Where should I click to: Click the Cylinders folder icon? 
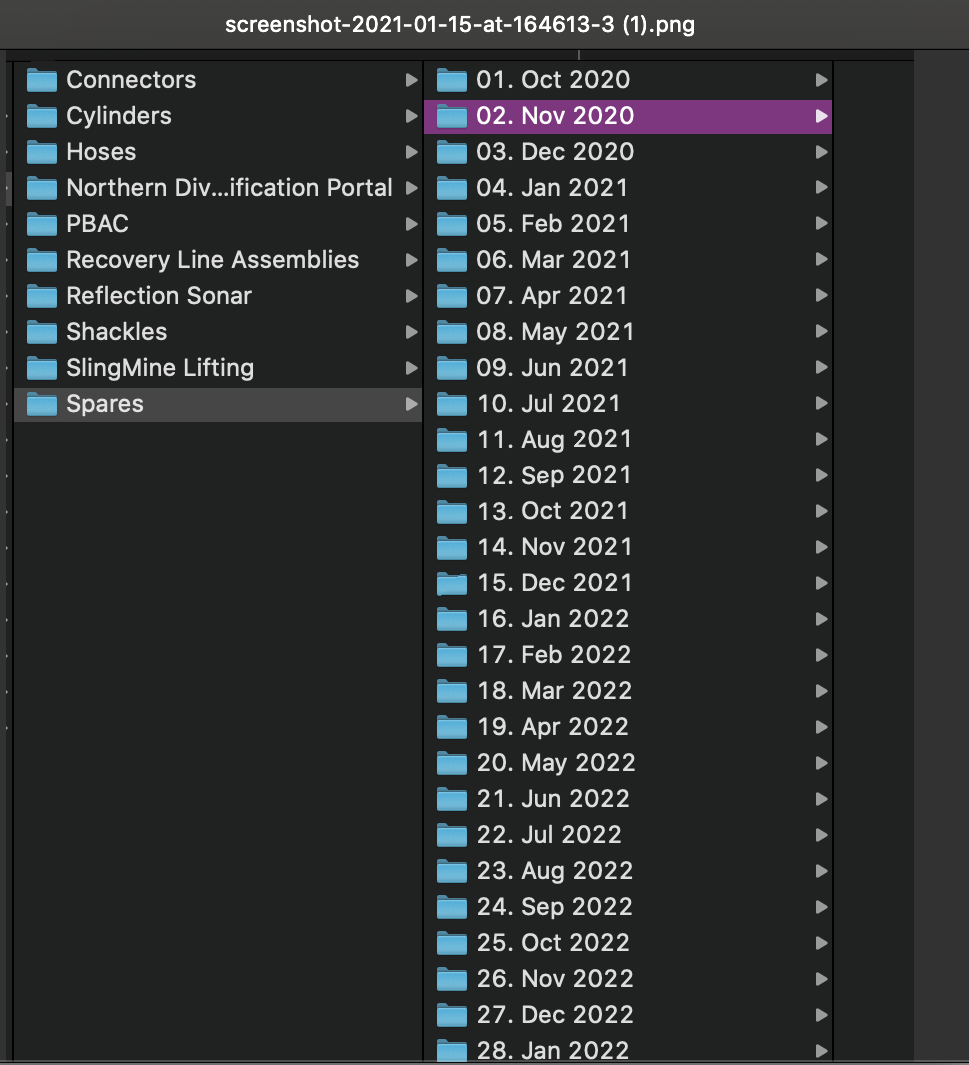(x=42, y=116)
